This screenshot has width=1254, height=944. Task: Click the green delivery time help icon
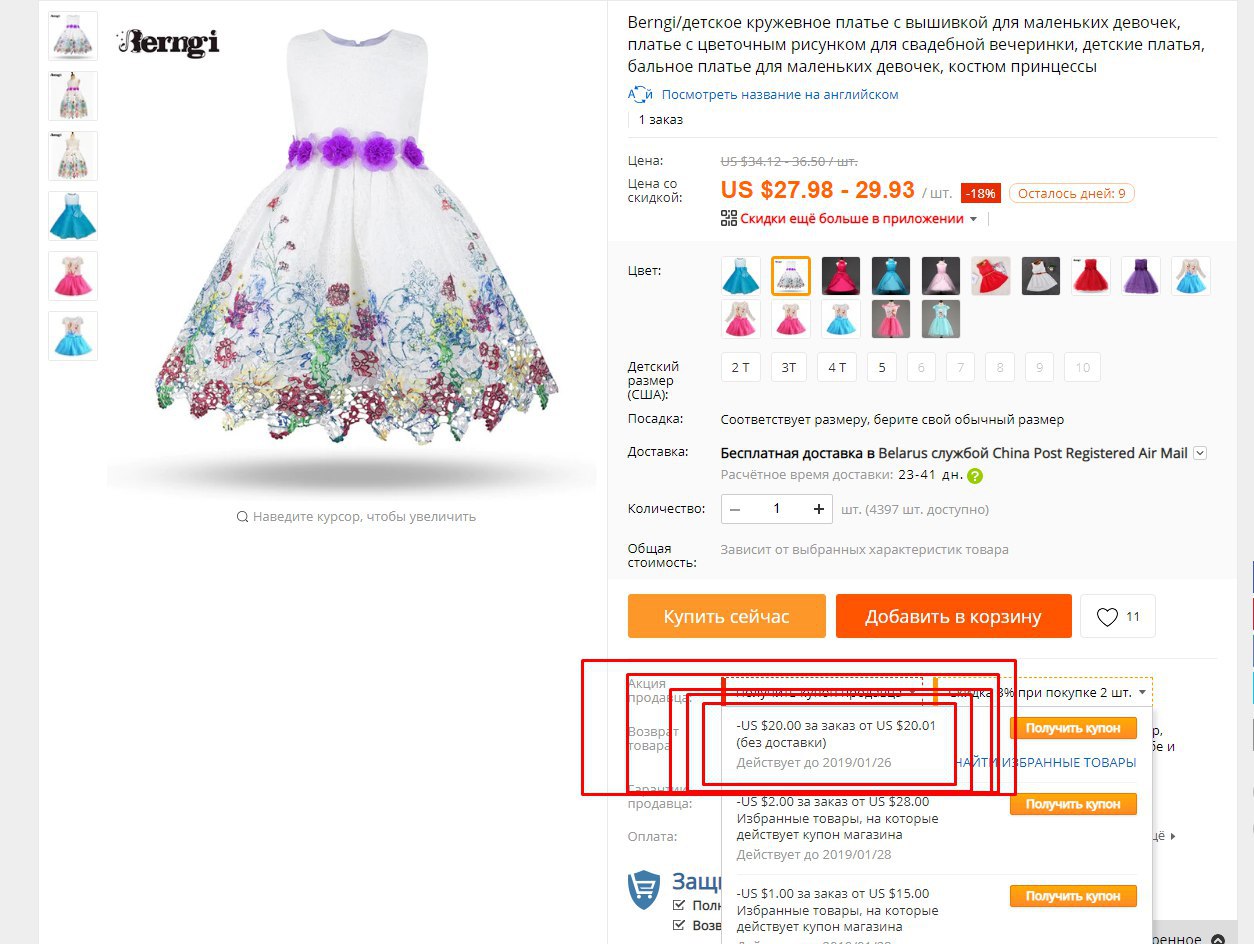(975, 476)
